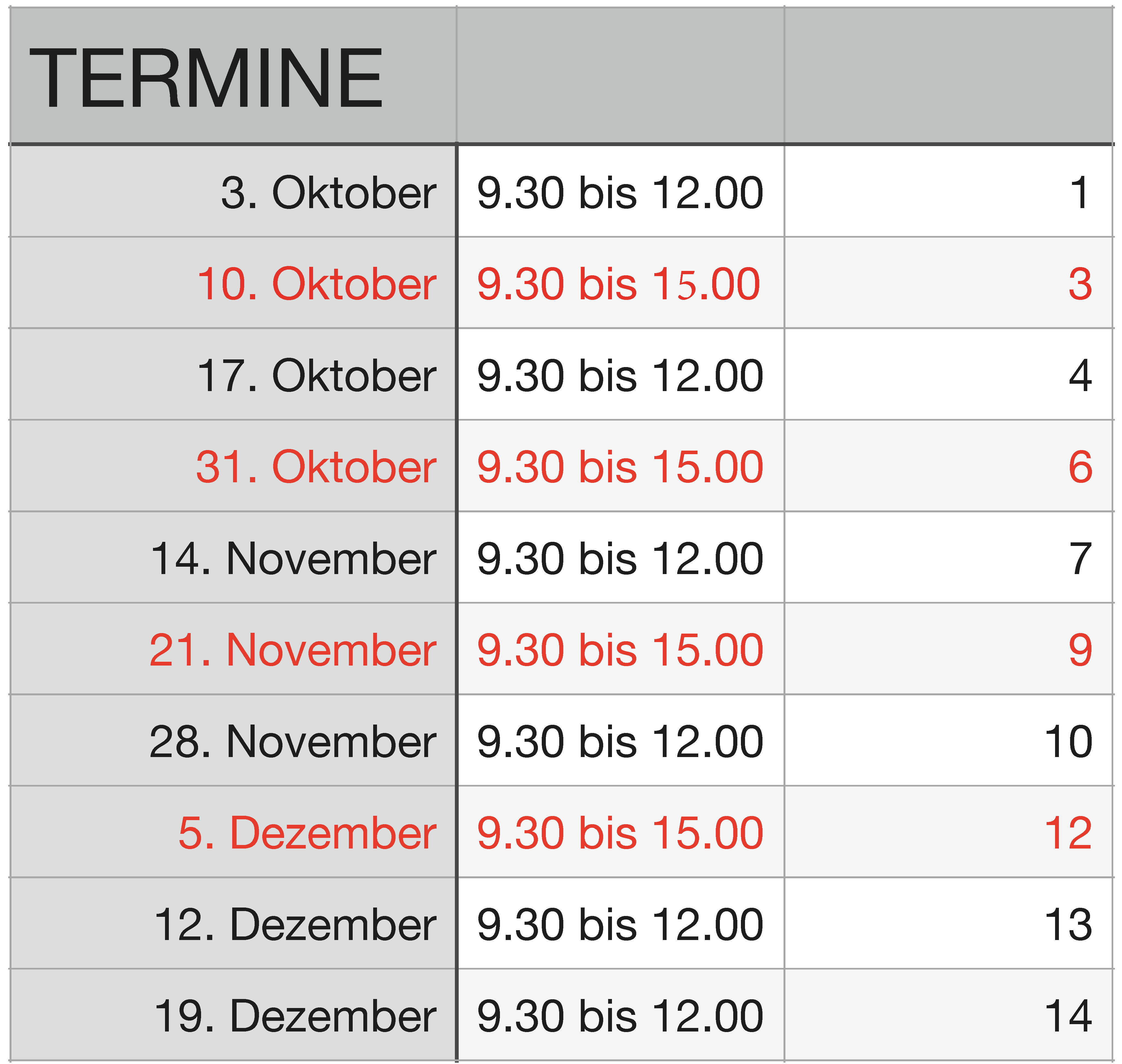Select the red 10. Oktober cell
The image size is (1122, 1064).
pos(232,282)
